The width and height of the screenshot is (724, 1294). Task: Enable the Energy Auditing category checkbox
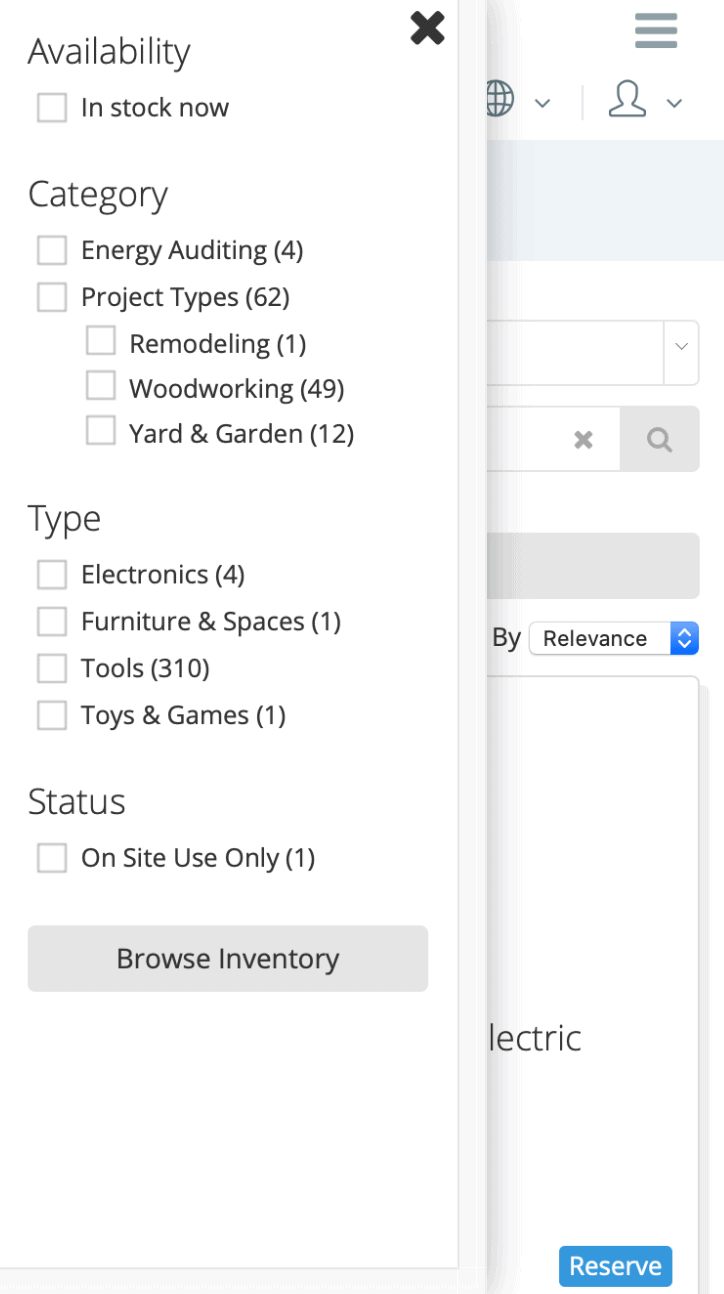52,250
